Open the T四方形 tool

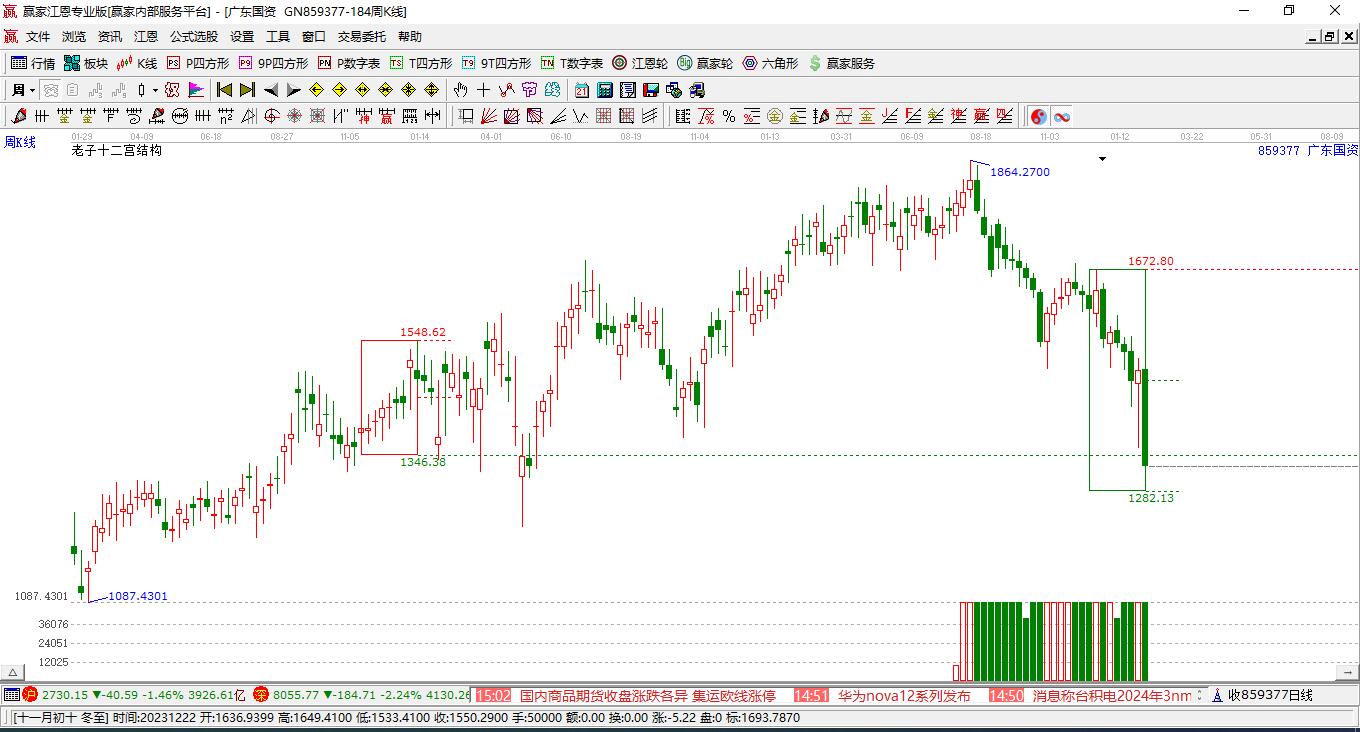tap(421, 63)
